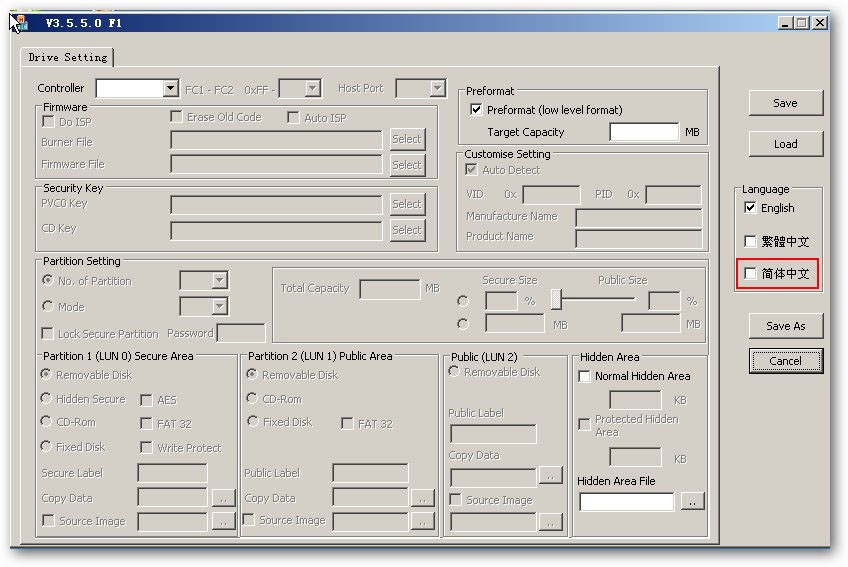This screenshot has height=567, width=848.
Task: Click the Password input field
Action: point(241,333)
